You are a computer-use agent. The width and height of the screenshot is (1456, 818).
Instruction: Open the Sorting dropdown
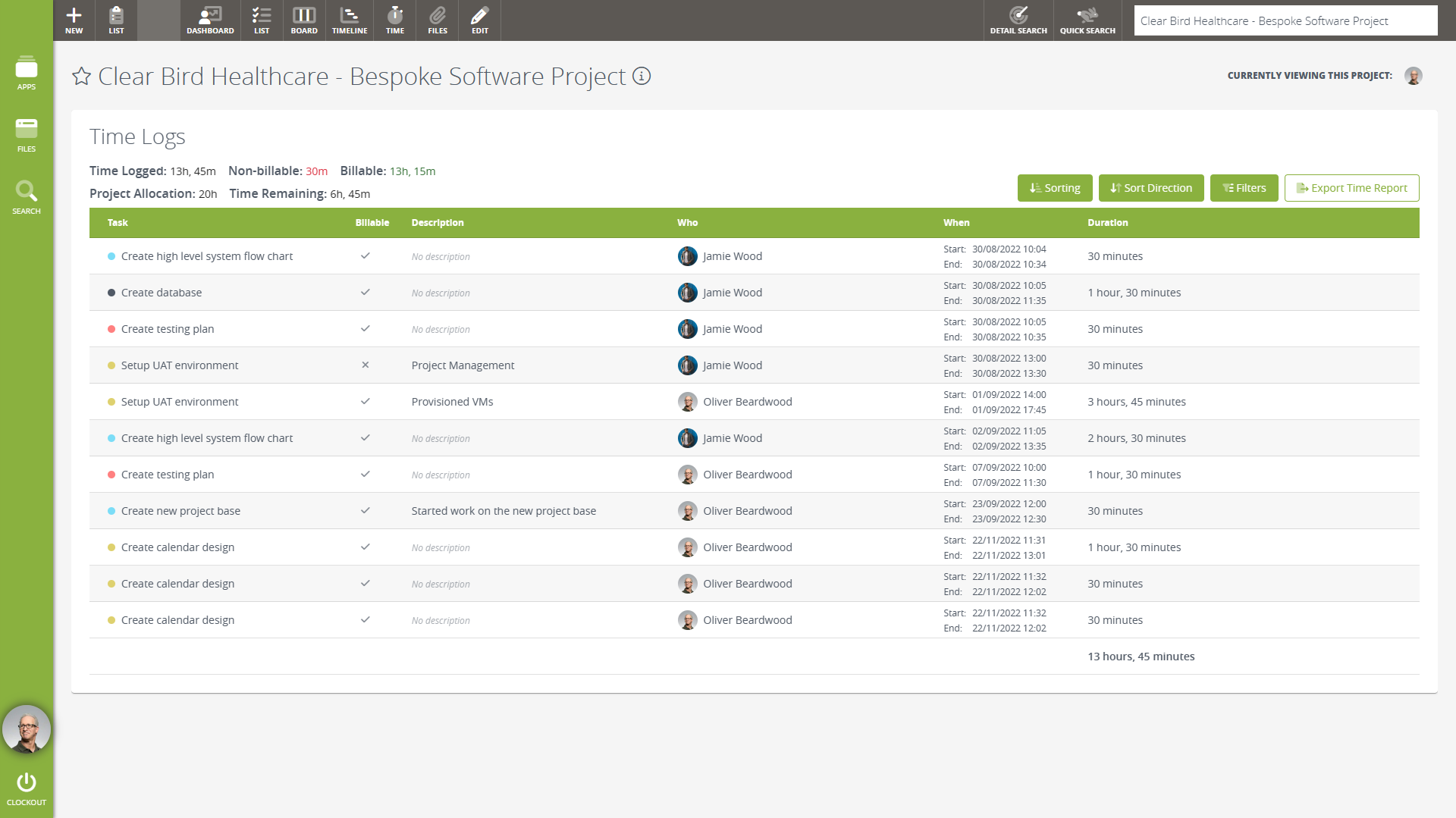(1055, 188)
